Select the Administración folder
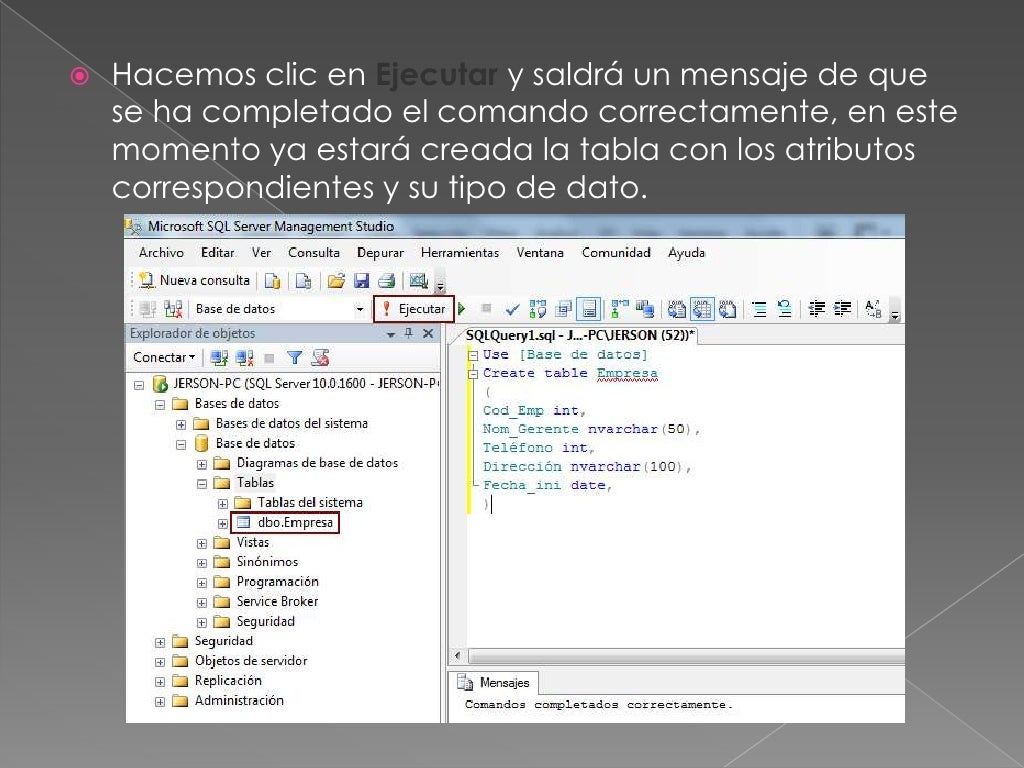This screenshot has height=768, width=1024. point(239,701)
